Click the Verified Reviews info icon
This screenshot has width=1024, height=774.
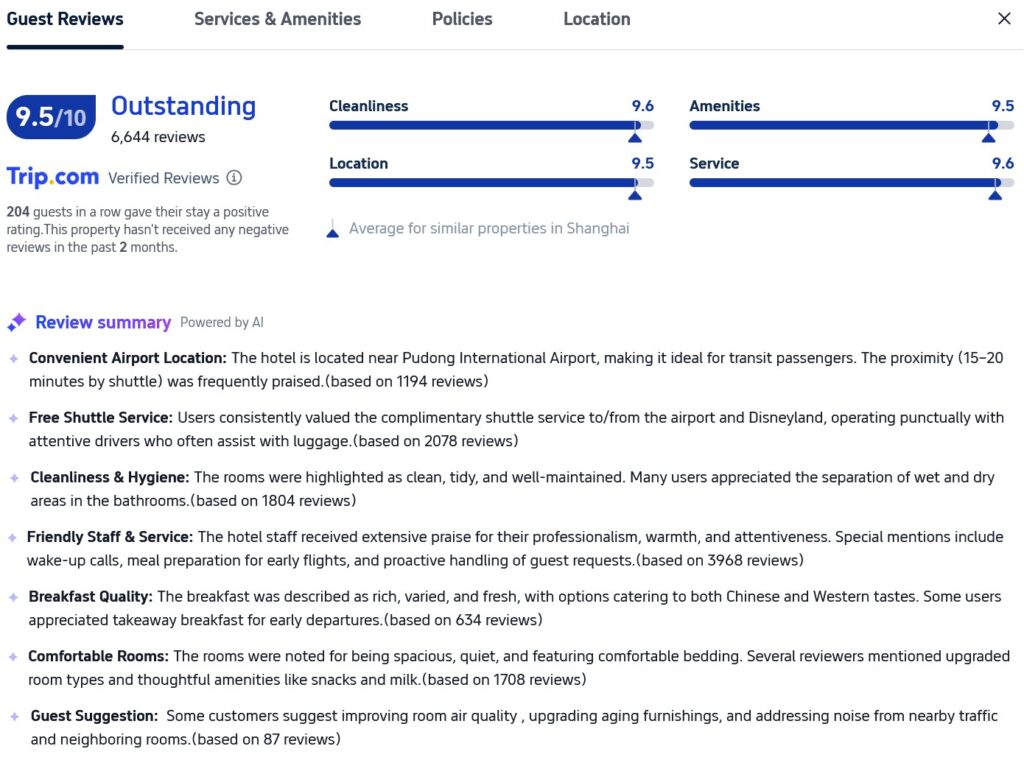[234, 178]
